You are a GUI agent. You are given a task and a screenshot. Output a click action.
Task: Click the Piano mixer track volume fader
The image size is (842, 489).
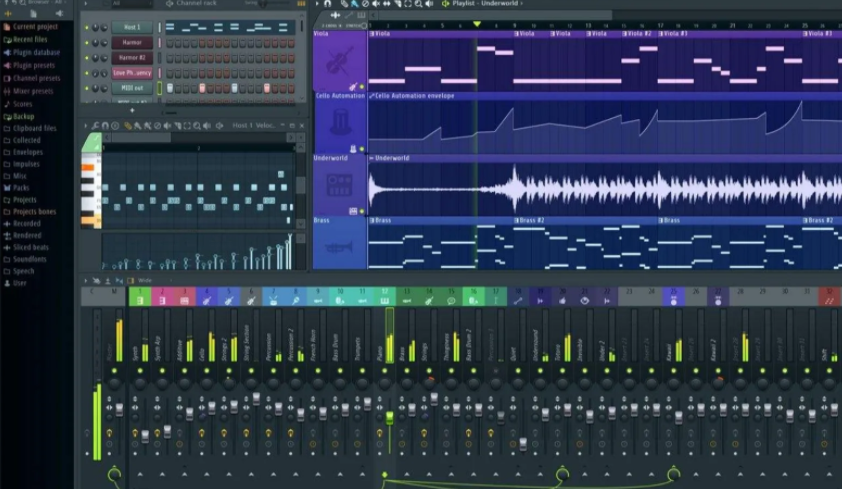tap(389, 416)
